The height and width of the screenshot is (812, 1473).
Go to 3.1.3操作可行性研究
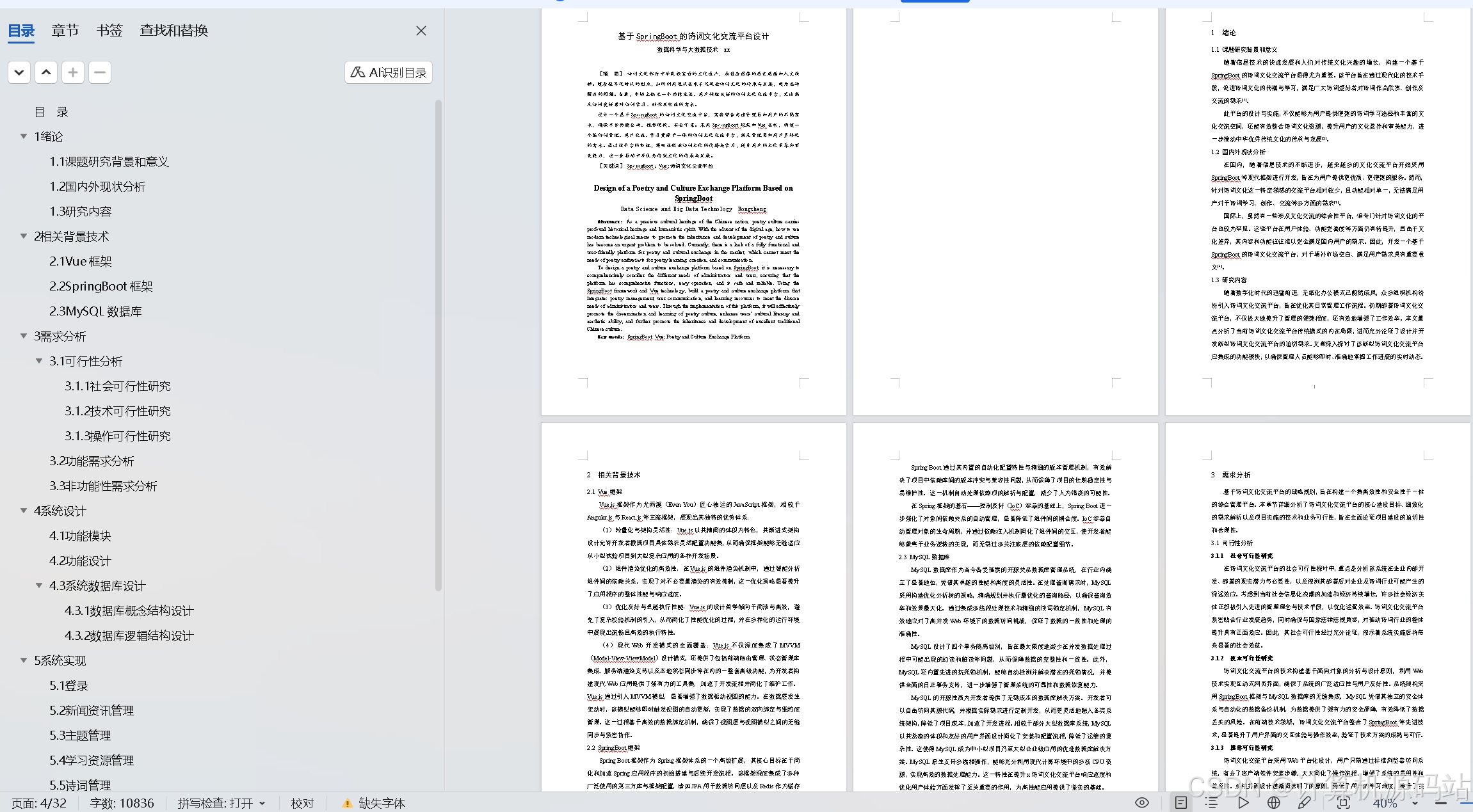pyautogui.click(x=118, y=436)
